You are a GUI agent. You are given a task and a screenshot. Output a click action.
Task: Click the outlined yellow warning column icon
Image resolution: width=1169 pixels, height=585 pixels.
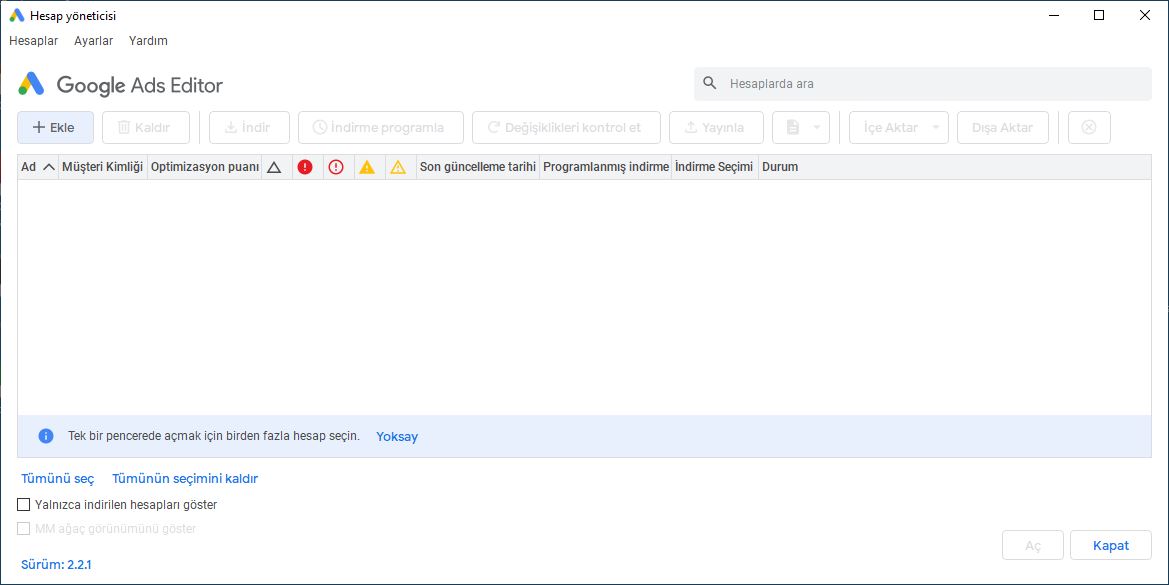(398, 167)
